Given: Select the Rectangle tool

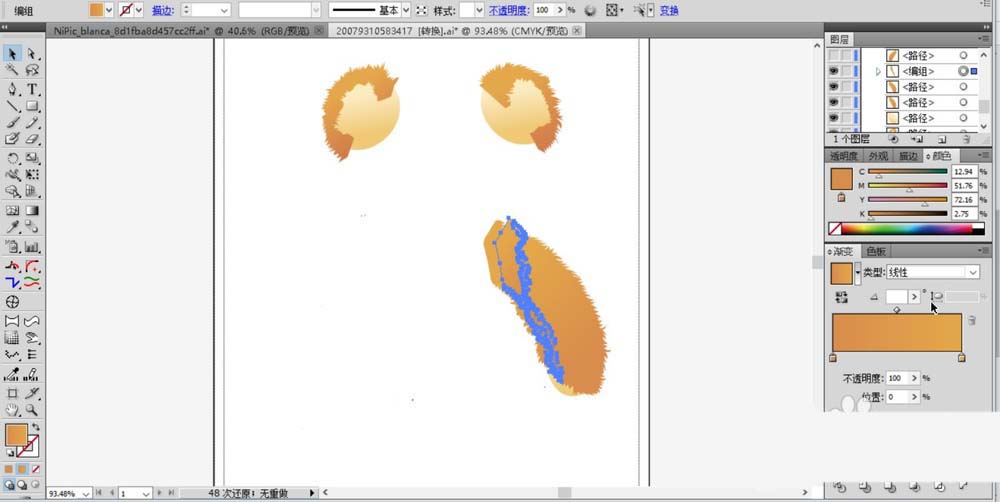Looking at the screenshot, I should [x=32, y=106].
